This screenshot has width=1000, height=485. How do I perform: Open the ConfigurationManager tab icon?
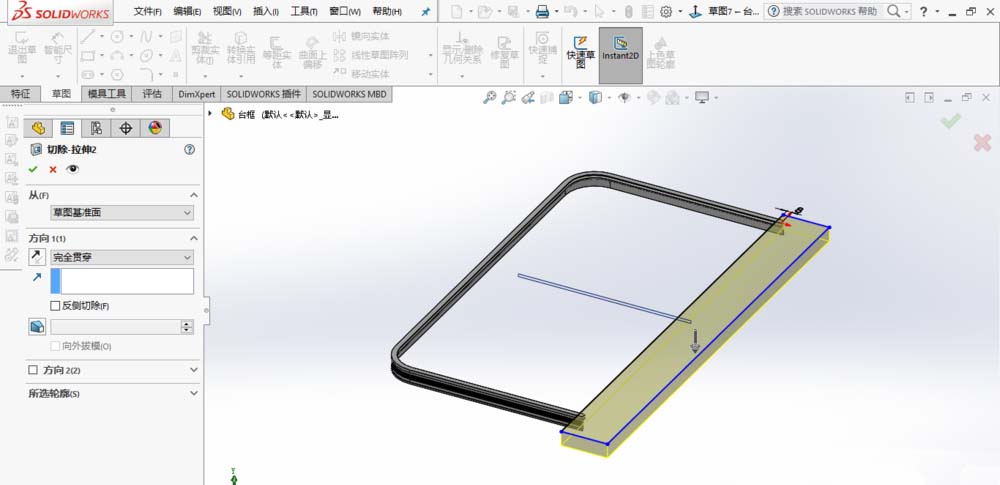click(x=96, y=128)
